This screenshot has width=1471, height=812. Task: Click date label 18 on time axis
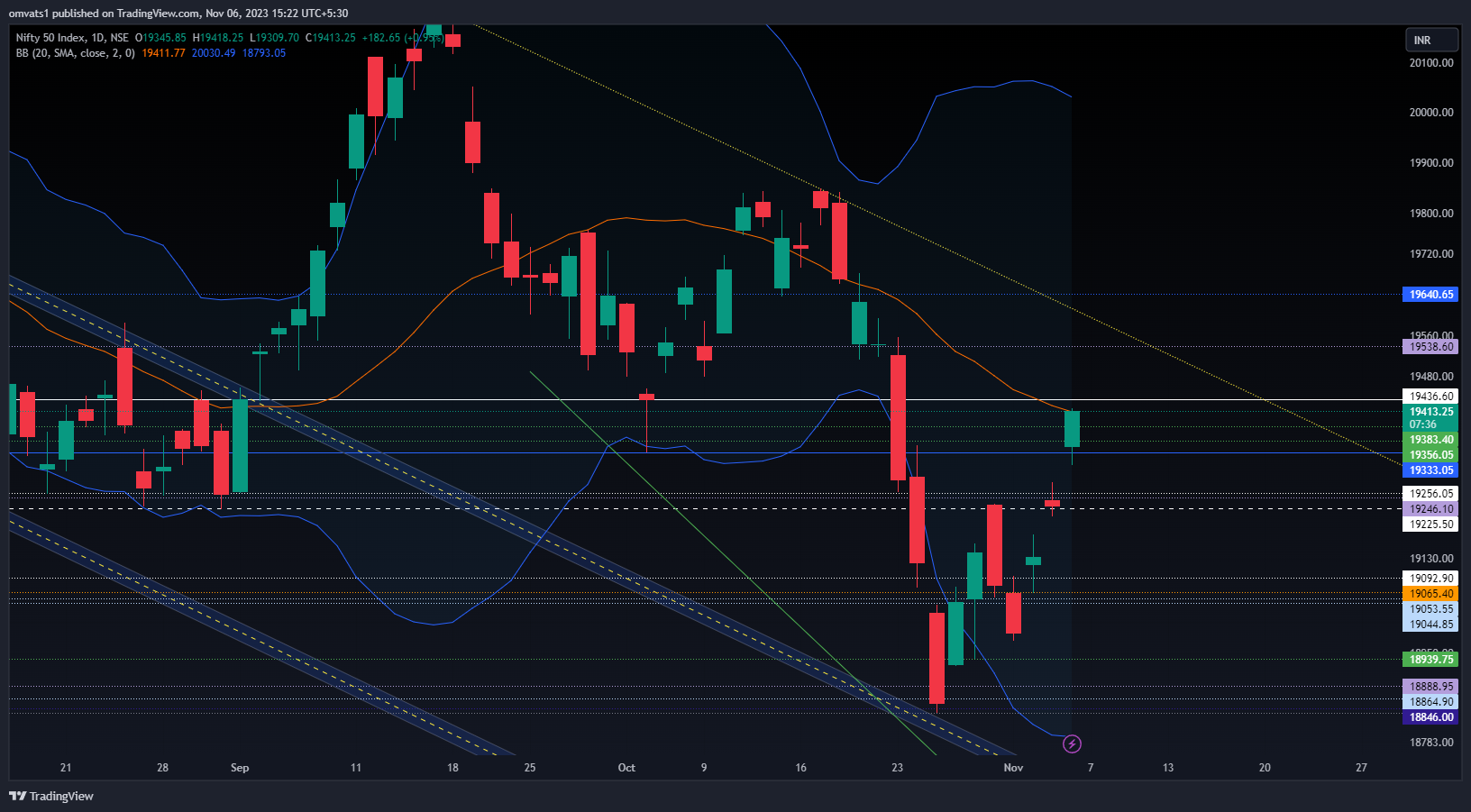[x=452, y=768]
